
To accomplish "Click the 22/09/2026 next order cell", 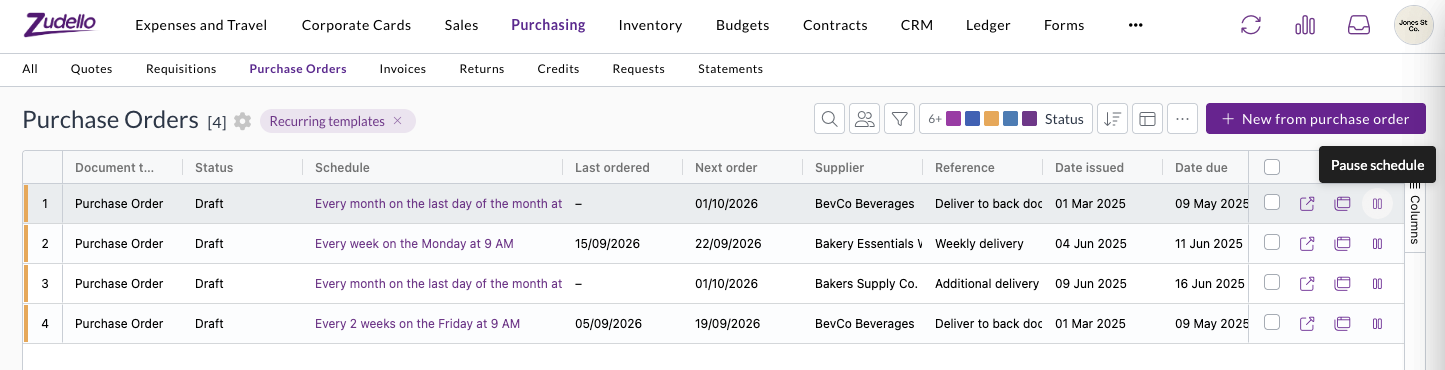I will tap(742, 243).
